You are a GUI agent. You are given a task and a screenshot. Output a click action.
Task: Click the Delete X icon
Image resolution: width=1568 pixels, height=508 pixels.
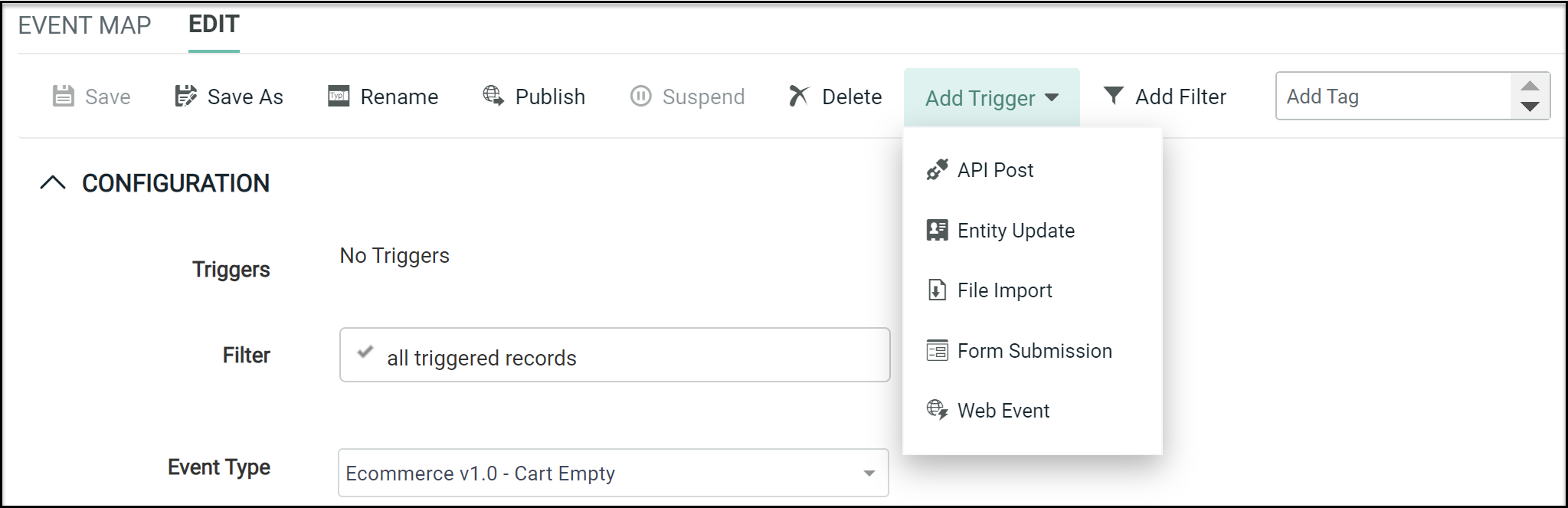click(798, 96)
